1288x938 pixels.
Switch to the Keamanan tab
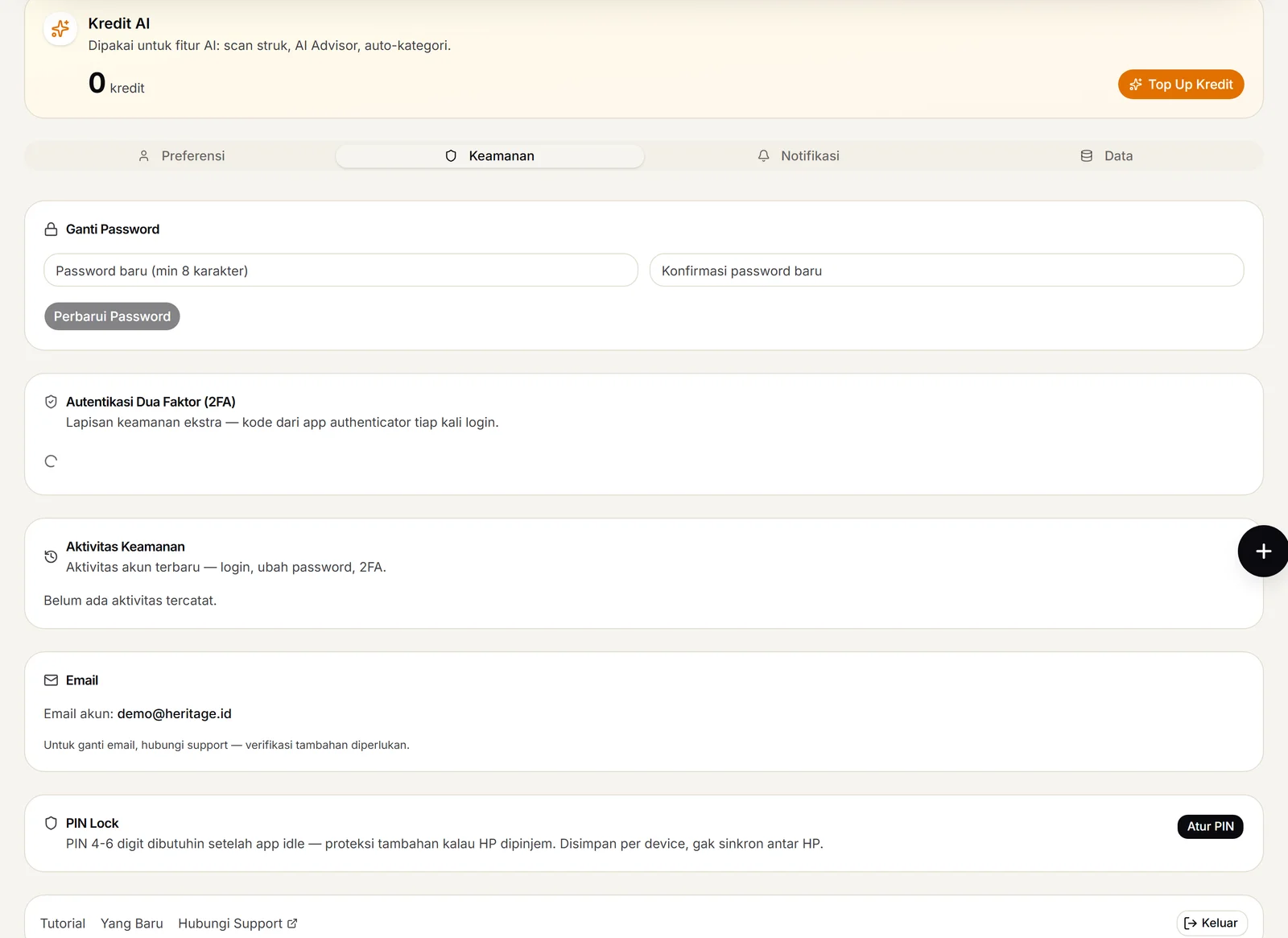(x=489, y=156)
